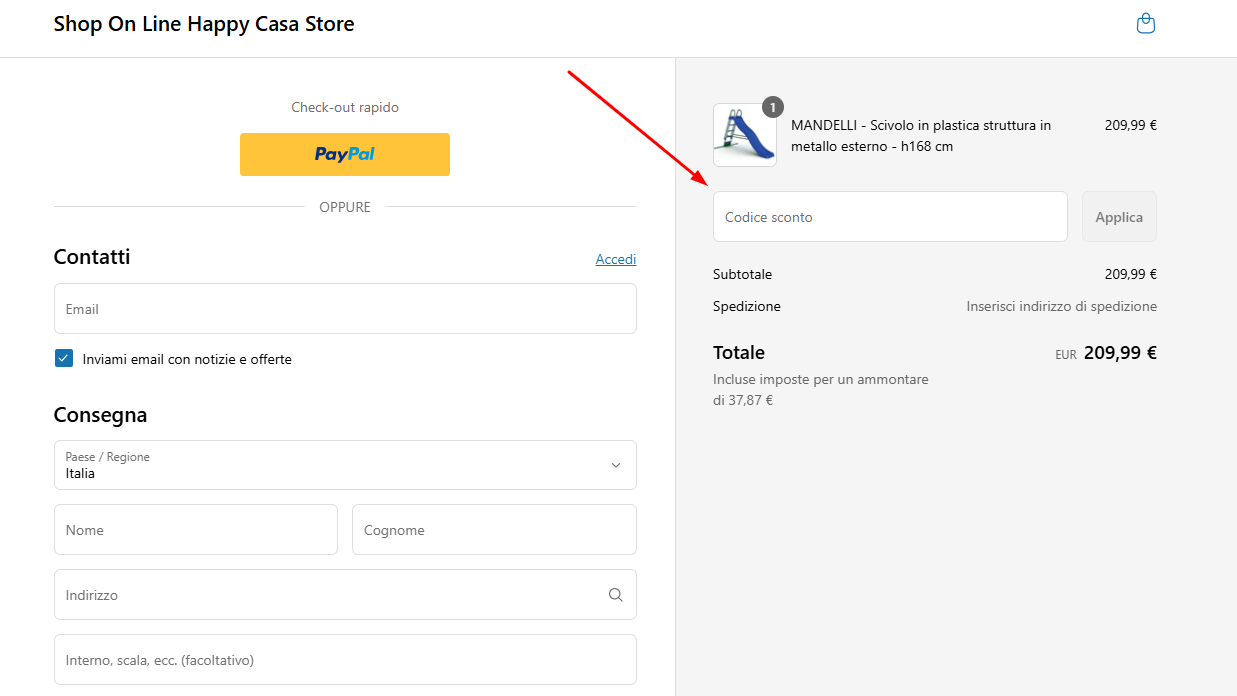Open the Paese / Regione dropdown
The height and width of the screenshot is (696, 1237).
344,465
